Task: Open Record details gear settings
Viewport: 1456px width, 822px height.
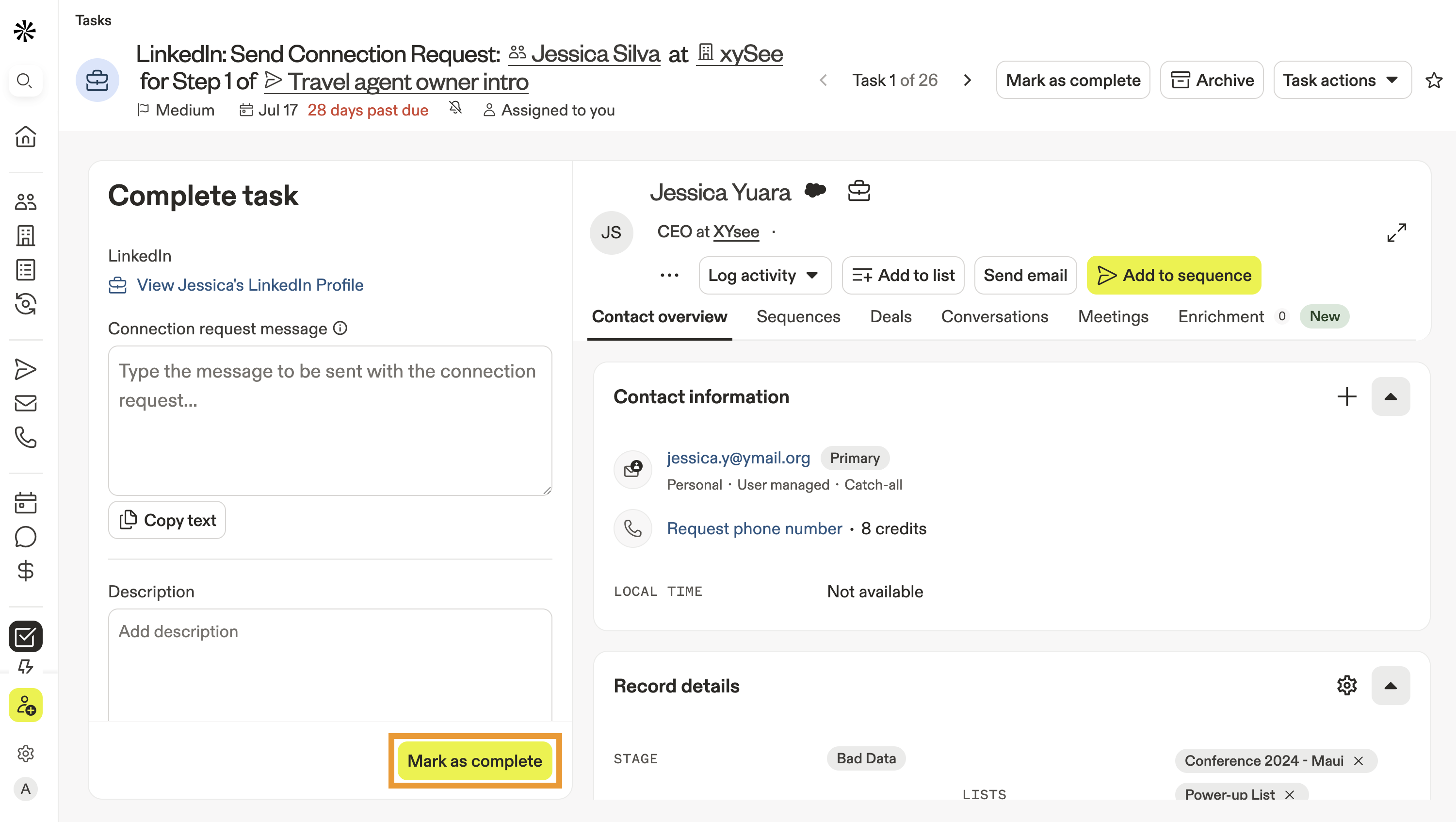Action: click(1346, 685)
